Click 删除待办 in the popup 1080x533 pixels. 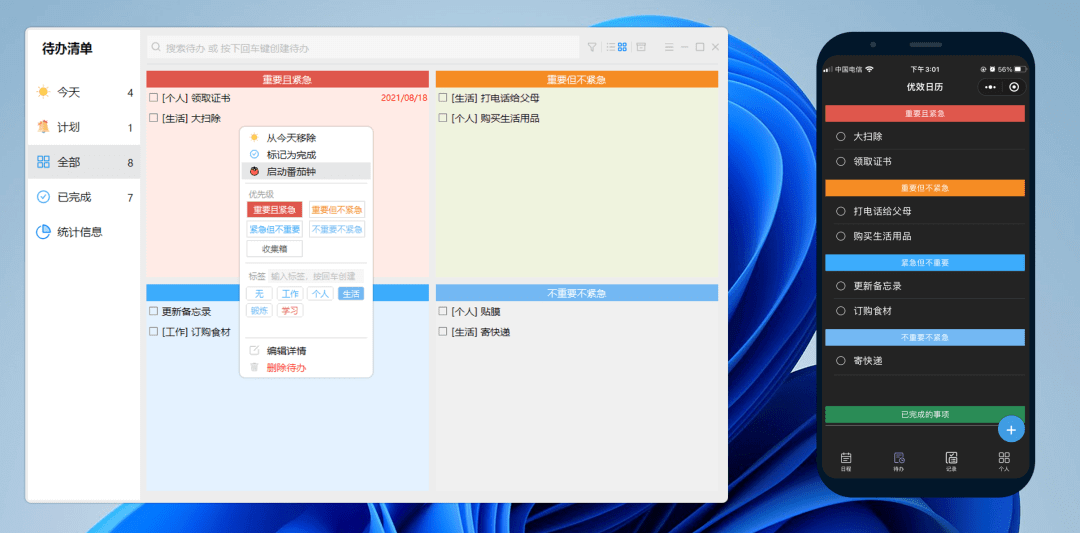pyautogui.click(x=286, y=368)
